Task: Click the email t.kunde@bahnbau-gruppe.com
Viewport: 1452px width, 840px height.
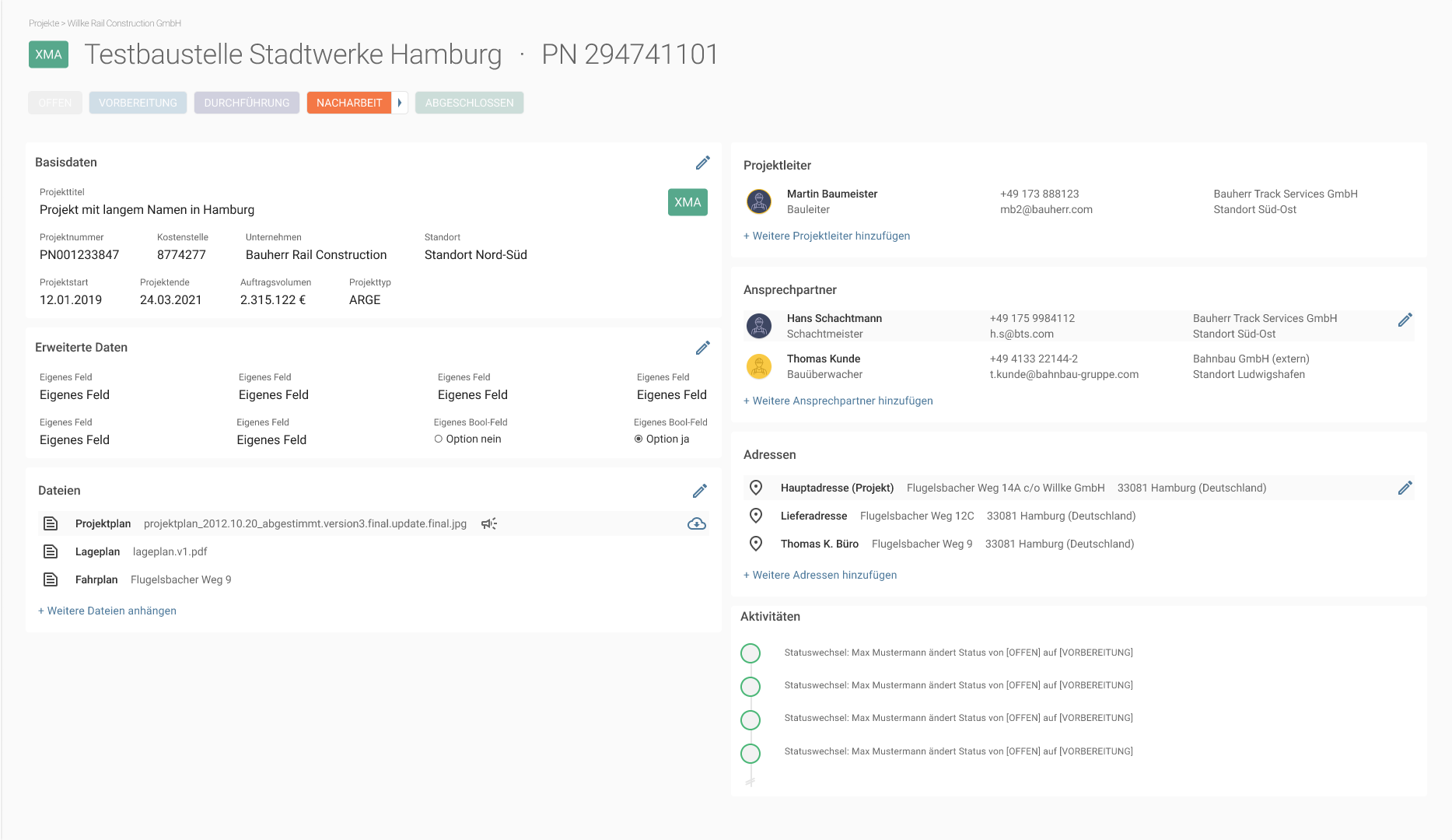Action: coord(1065,374)
